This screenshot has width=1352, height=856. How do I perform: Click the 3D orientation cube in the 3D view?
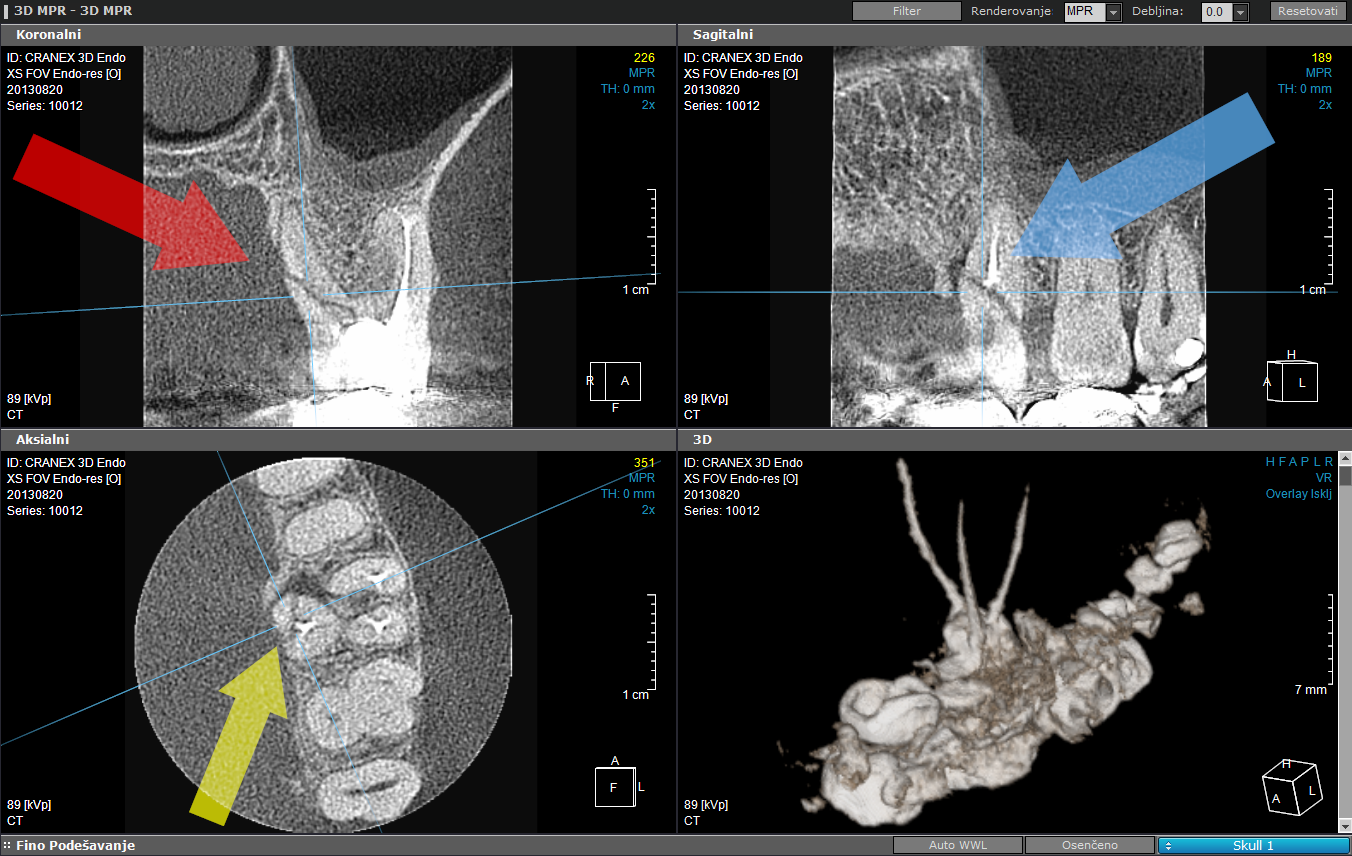1293,787
